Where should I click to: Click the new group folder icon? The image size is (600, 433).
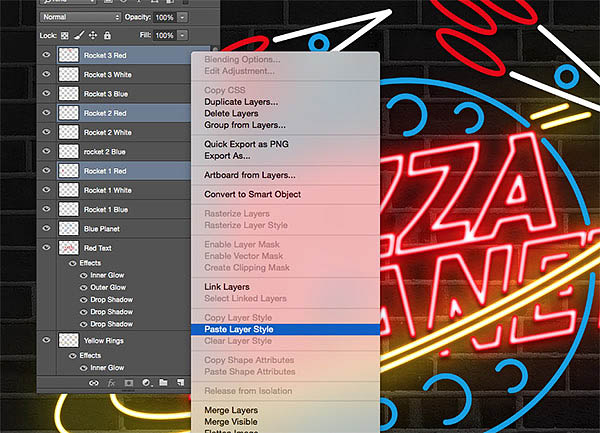coord(163,382)
